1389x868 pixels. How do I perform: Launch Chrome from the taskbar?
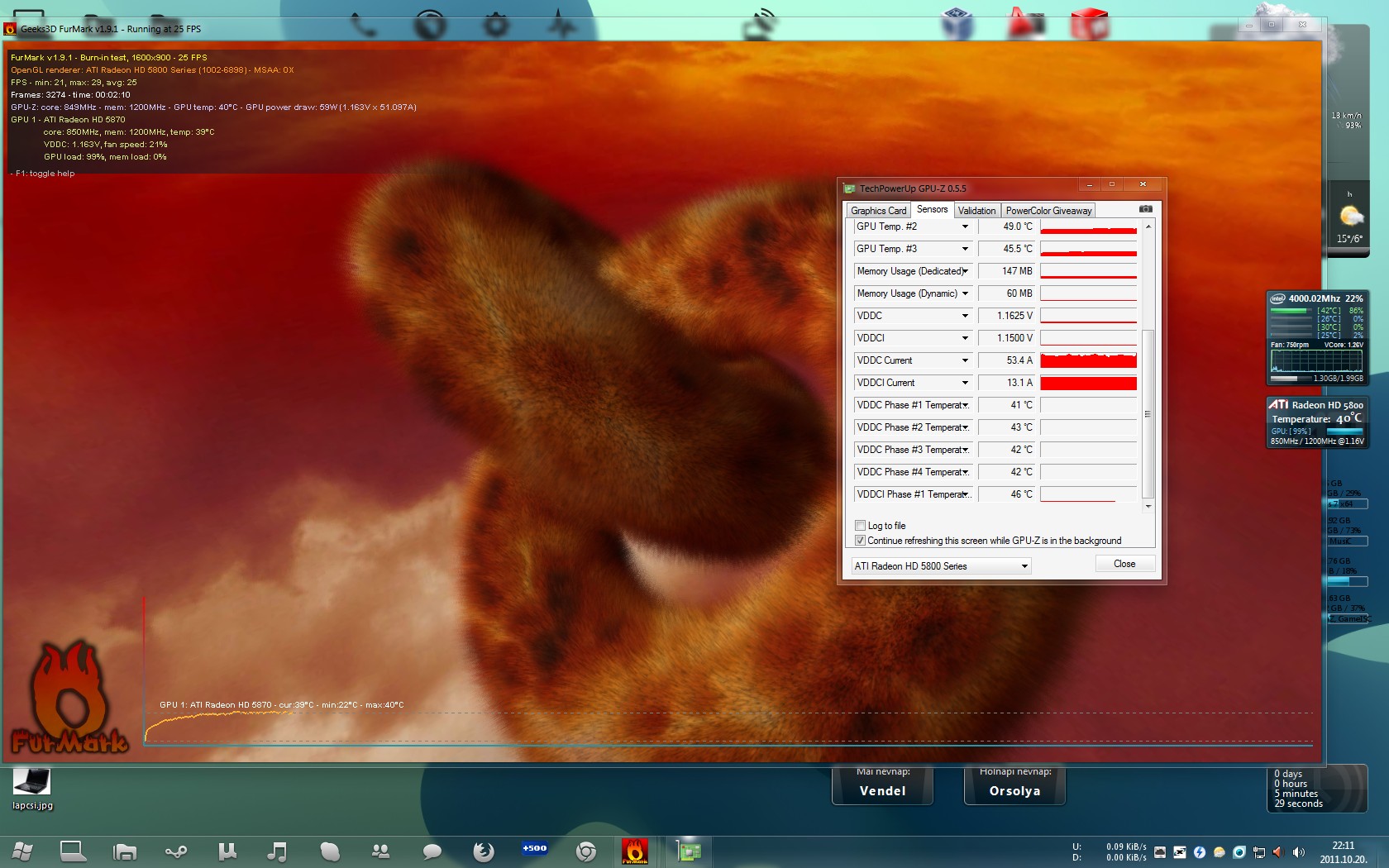[x=585, y=851]
